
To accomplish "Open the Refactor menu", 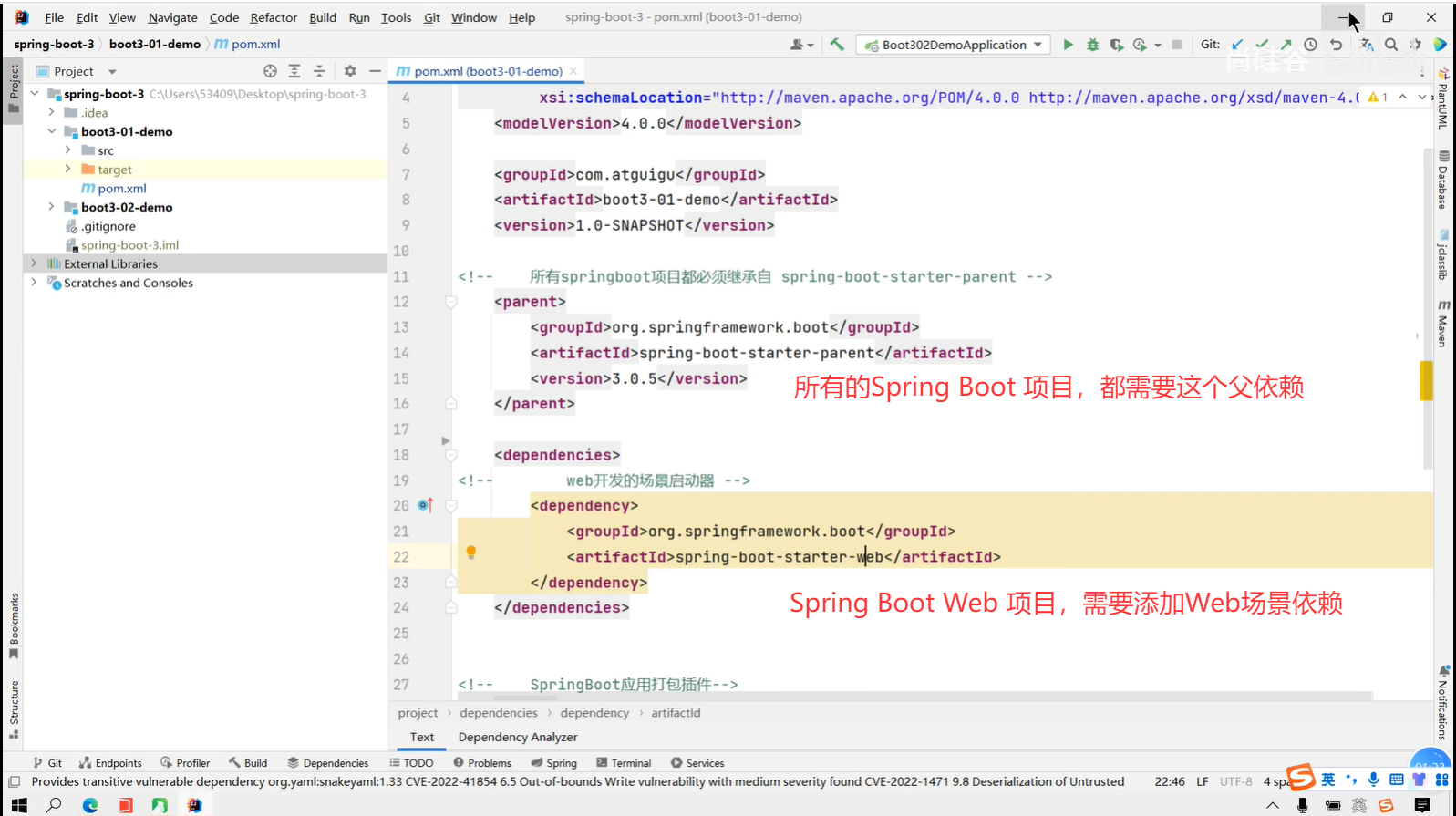I will 274,17.
